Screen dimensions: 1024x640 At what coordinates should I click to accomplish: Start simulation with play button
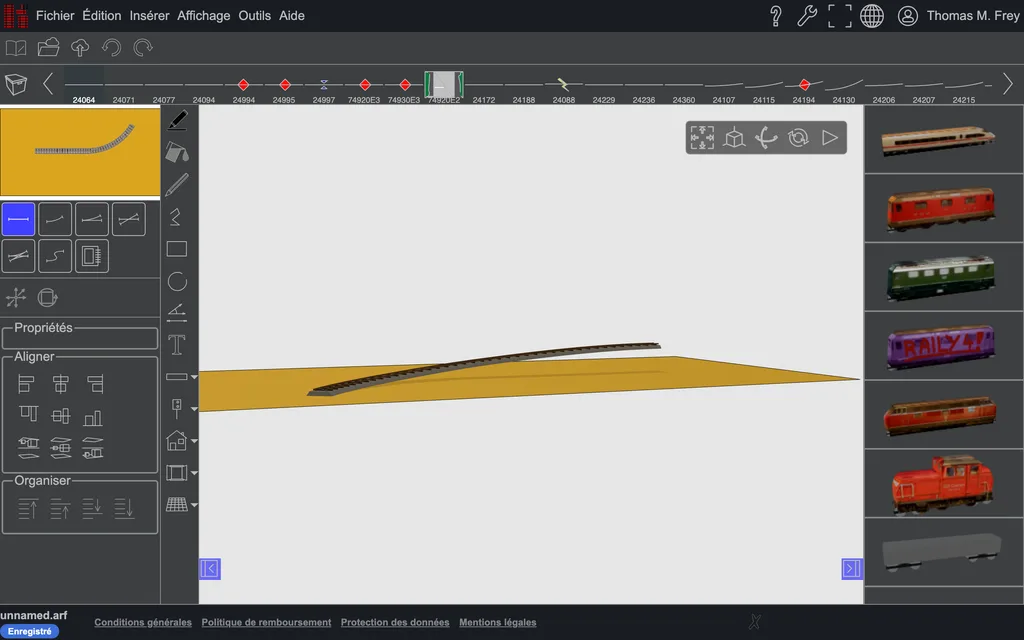coord(830,138)
